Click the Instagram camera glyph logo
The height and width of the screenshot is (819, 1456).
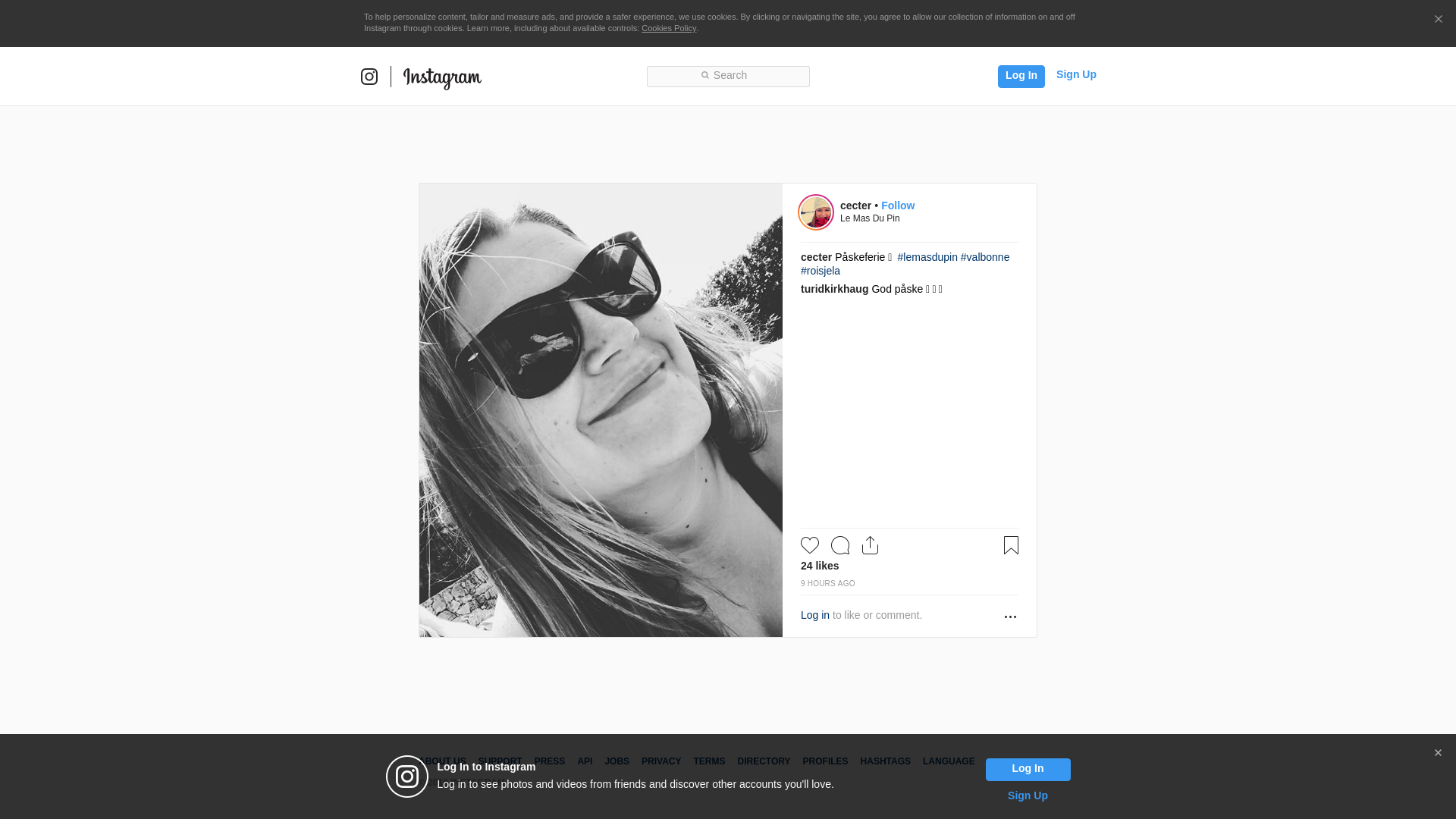[369, 77]
